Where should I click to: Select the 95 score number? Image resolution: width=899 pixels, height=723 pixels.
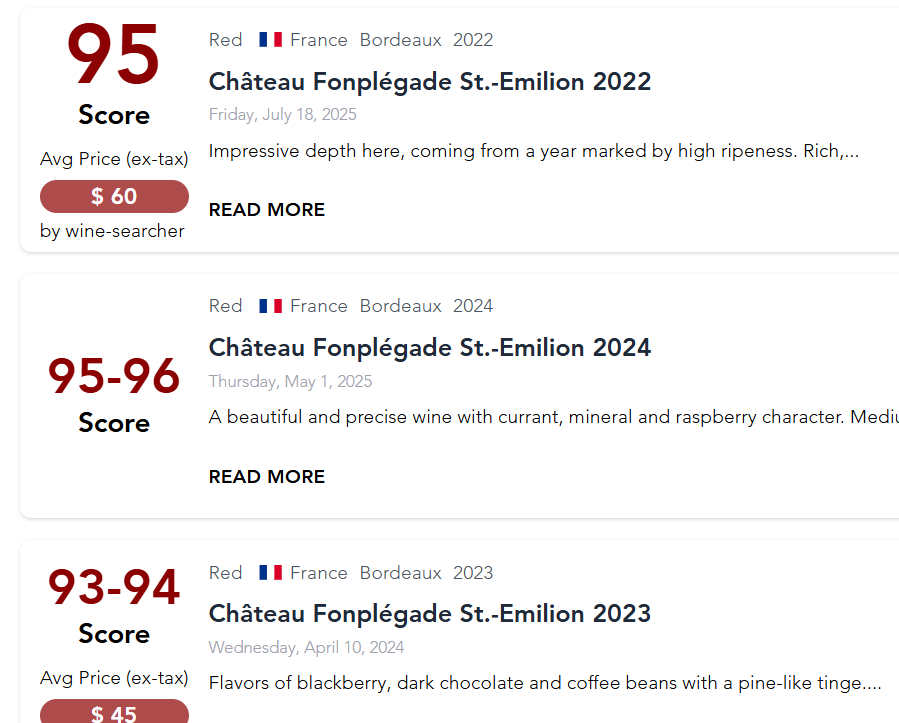coord(114,56)
